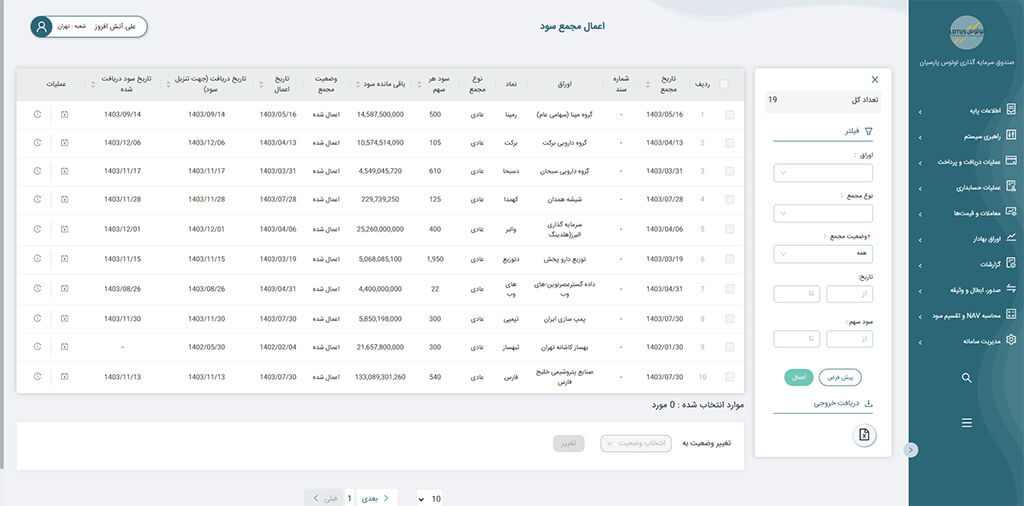The width and height of the screenshot is (1024, 506).
Task: Click the green اعمال filter button
Action: [x=798, y=378]
